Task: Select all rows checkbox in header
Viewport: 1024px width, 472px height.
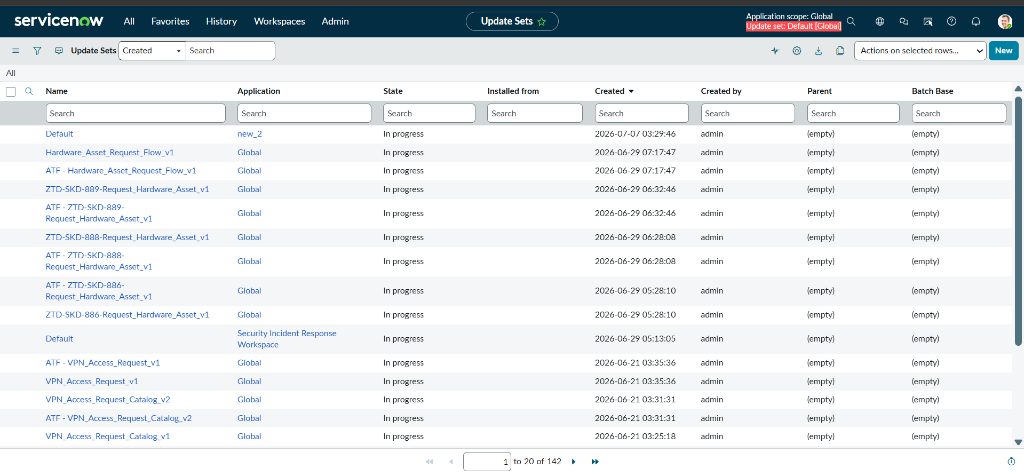Action: point(11,92)
